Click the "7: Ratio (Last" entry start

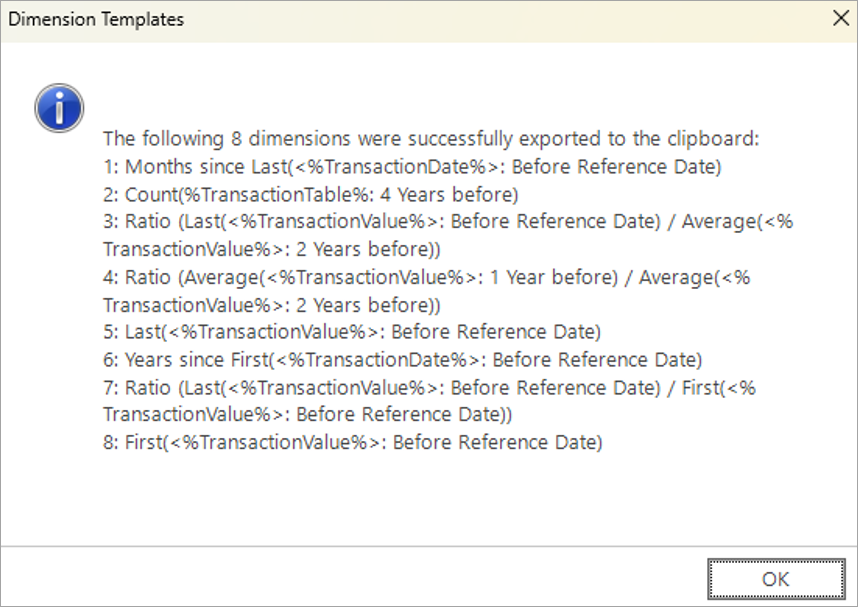pos(165,387)
